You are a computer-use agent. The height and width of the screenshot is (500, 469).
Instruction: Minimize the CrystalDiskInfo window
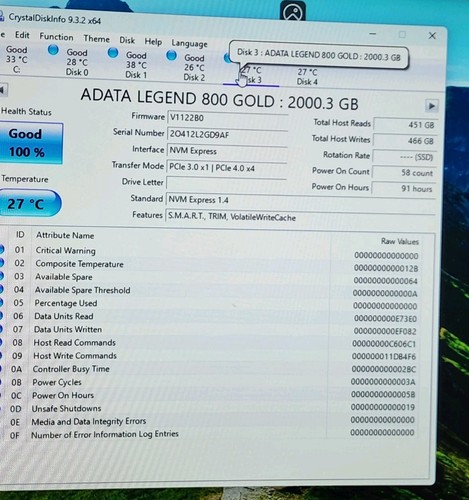tap(373, 34)
